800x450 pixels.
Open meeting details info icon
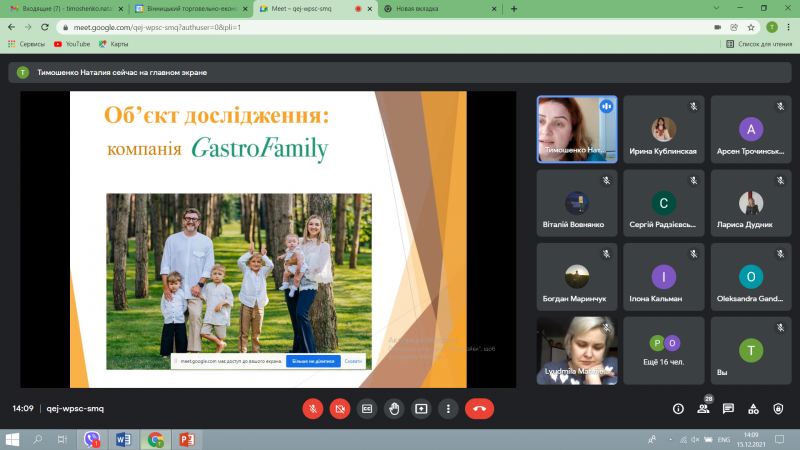pos(678,409)
